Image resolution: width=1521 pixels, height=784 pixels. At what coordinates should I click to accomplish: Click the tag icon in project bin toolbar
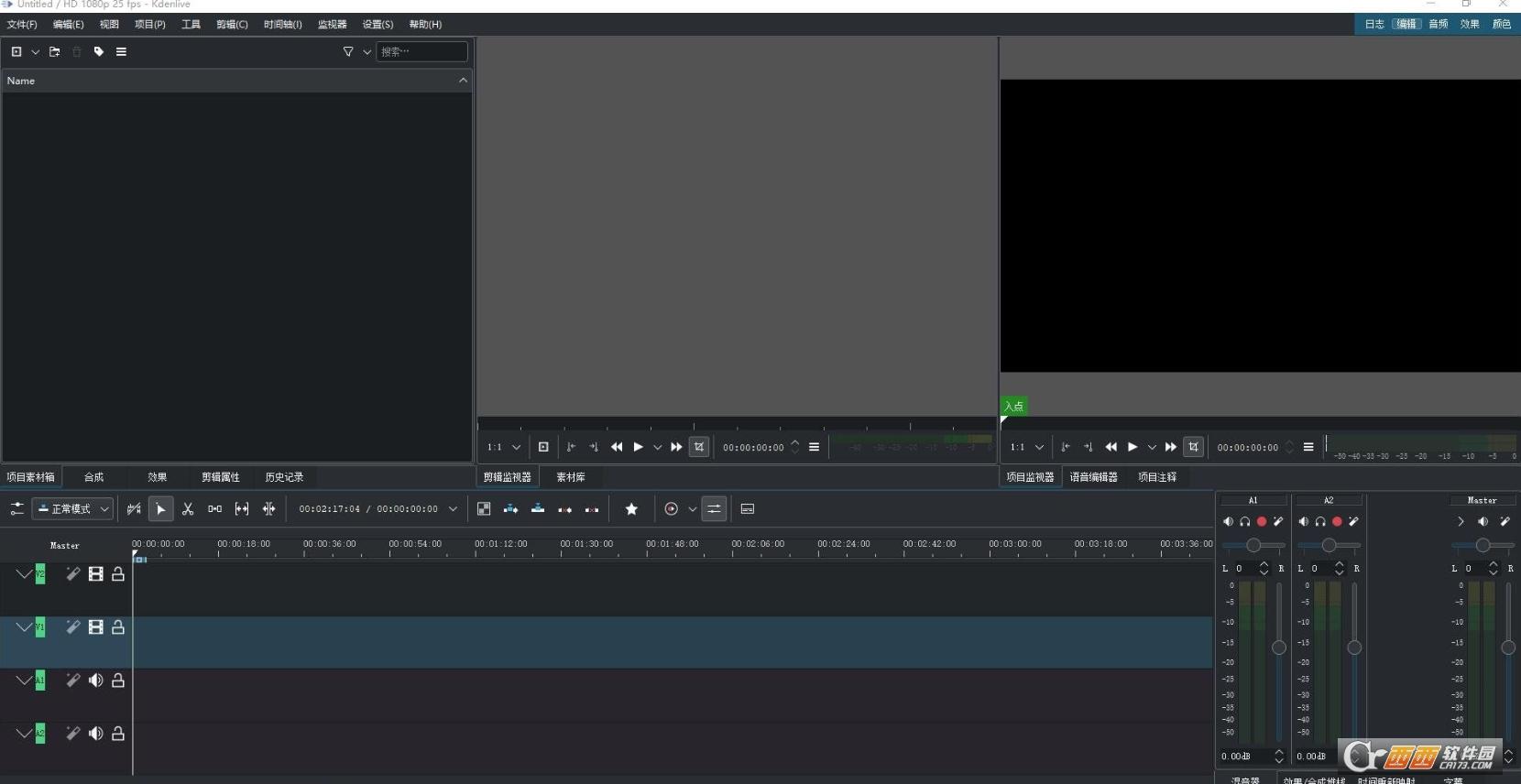(x=99, y=52)
